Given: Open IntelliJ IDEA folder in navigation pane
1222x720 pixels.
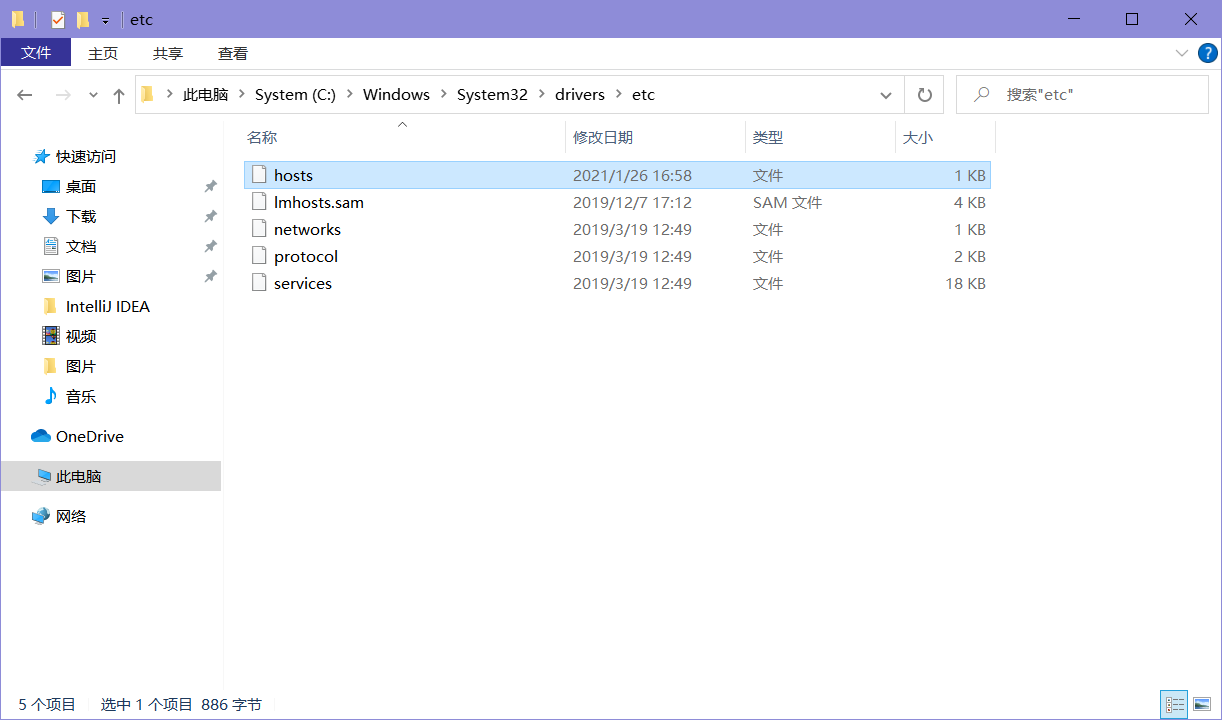Looking at the screenshot, I should (x=107, y=306).
